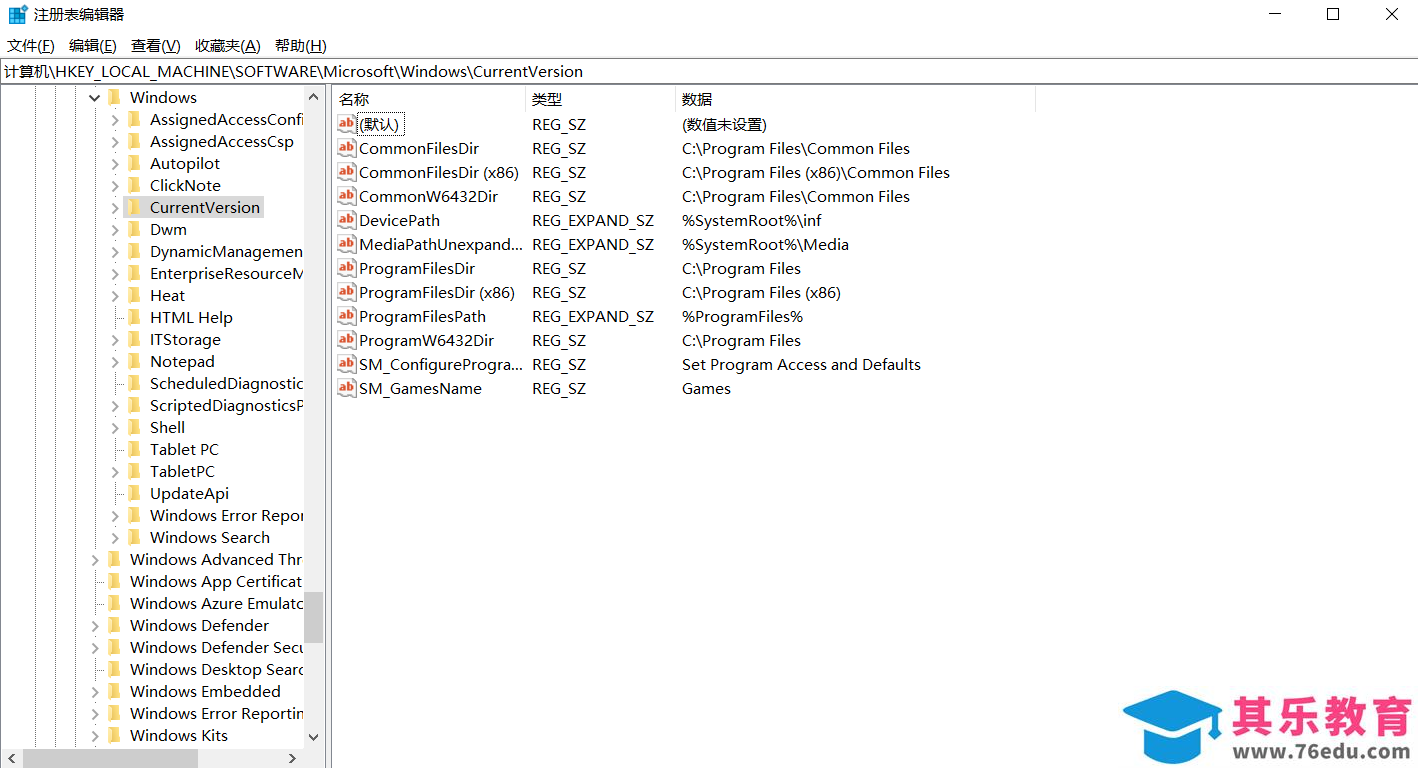Click the tree pane vertical scrollbar thumb
This screenshot has height=768, width=1418.
(314, 617)
